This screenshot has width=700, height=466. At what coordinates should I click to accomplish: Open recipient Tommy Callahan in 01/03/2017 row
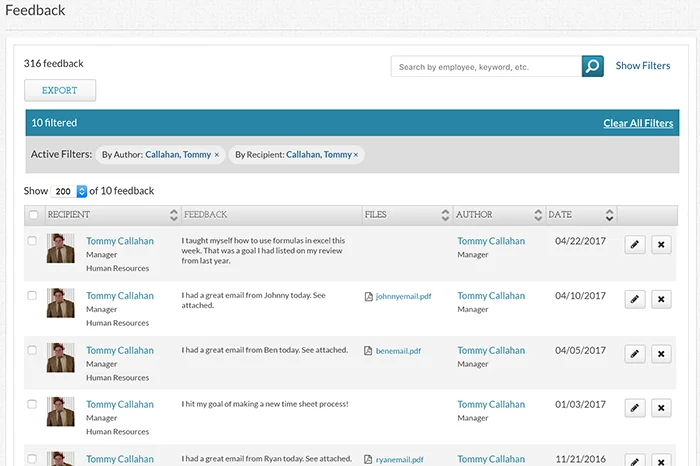[120, 404]
